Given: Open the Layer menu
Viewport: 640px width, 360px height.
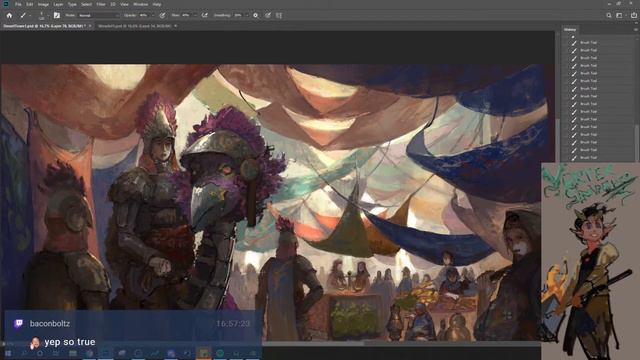Looking at the screenshot, I should (x=58, y=4).
